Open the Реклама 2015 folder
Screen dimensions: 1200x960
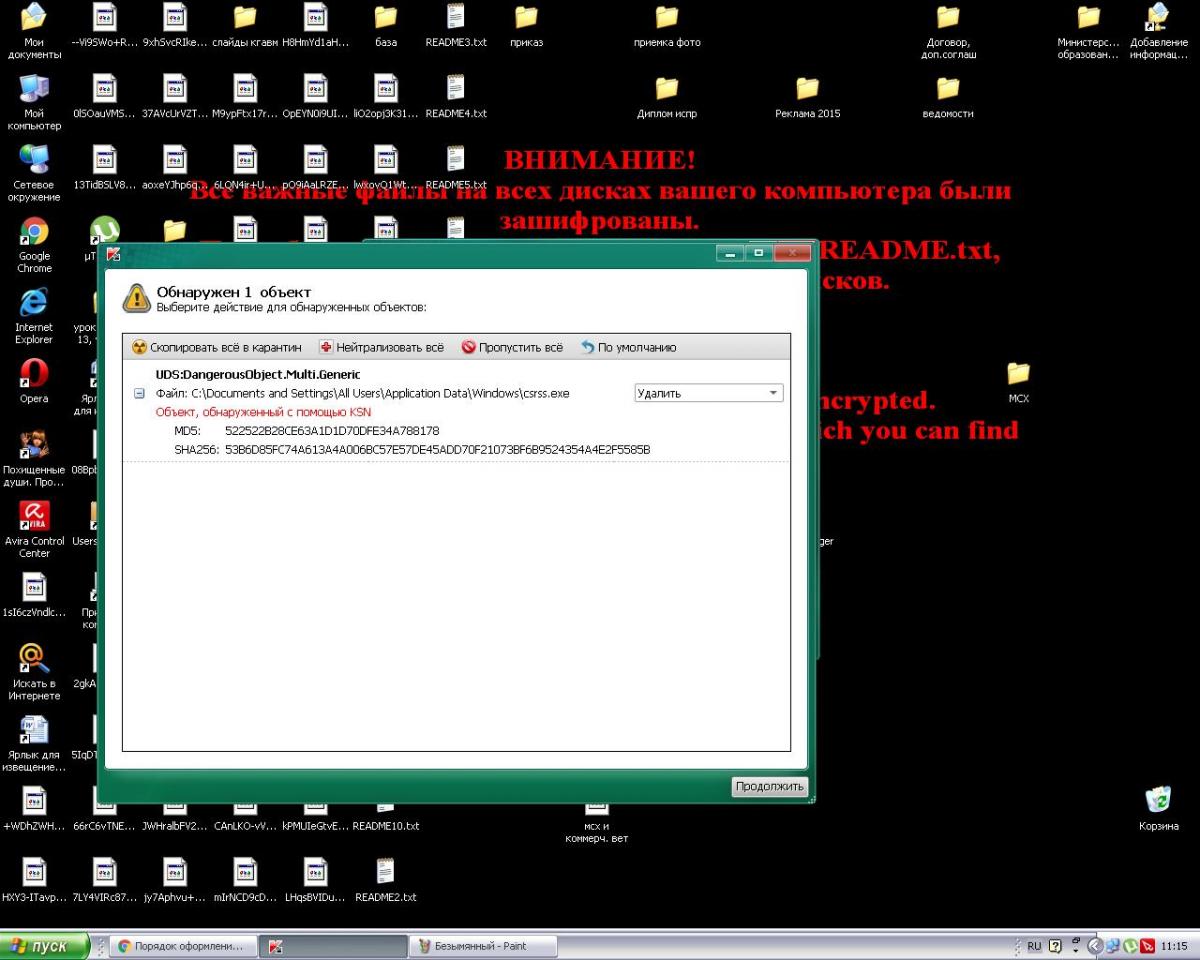point(807,95)
